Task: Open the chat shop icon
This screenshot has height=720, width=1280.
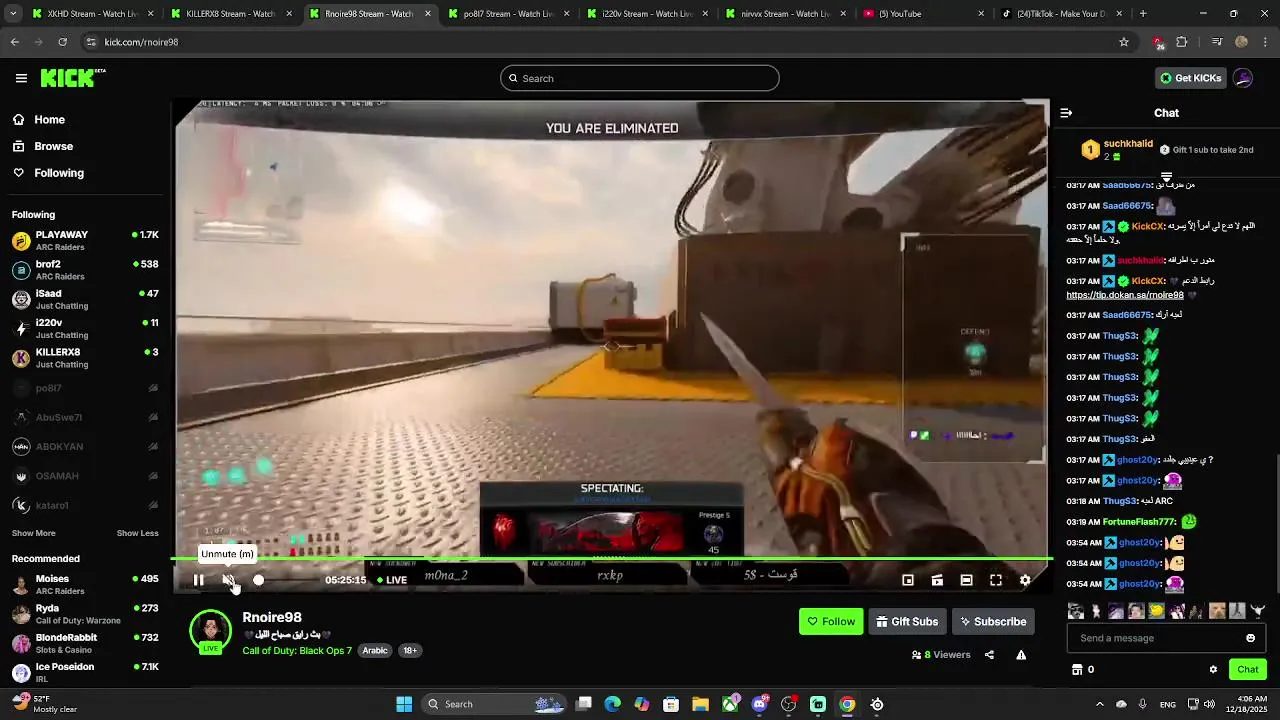Action: click(x=1077, y=669)
